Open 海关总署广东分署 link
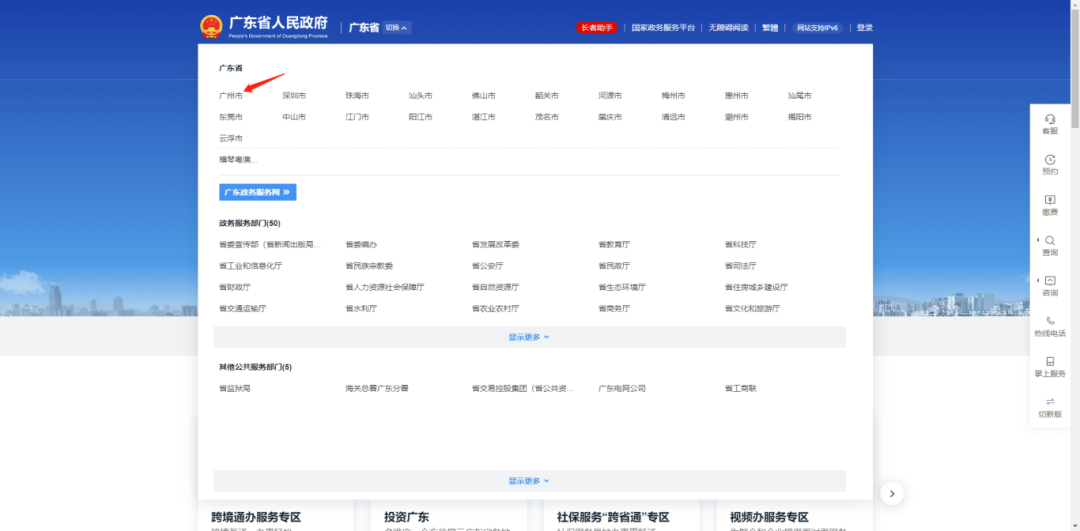Screen dimensions: 1080x531 377,388
